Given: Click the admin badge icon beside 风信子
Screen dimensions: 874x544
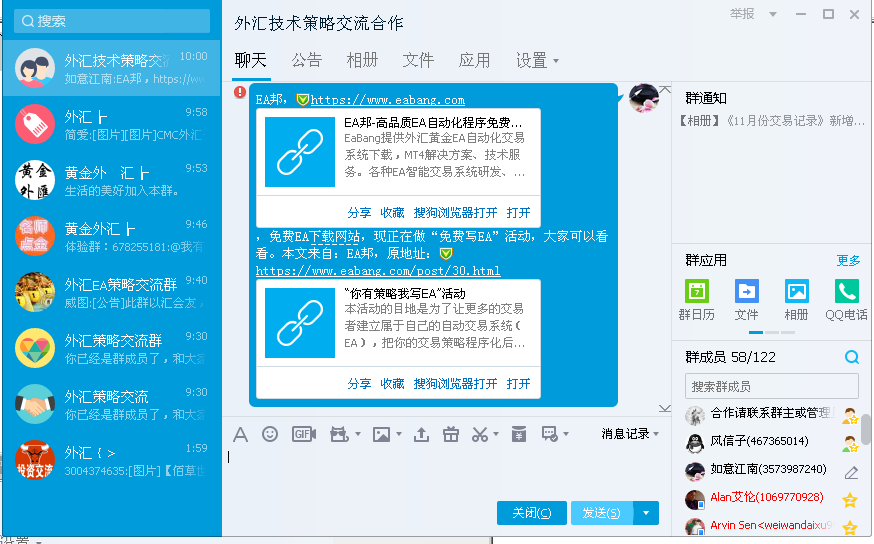Looking at the screenshot, I should (849, 444).
